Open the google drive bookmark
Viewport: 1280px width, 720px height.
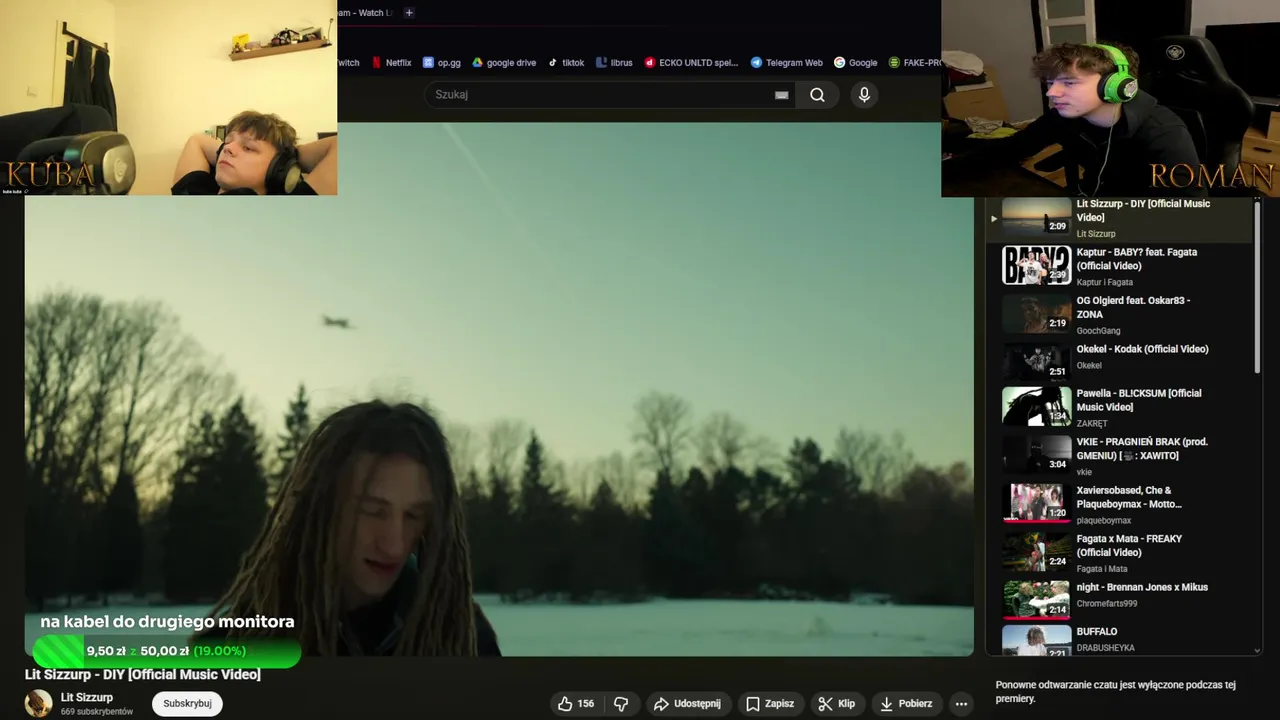(504, 62)
